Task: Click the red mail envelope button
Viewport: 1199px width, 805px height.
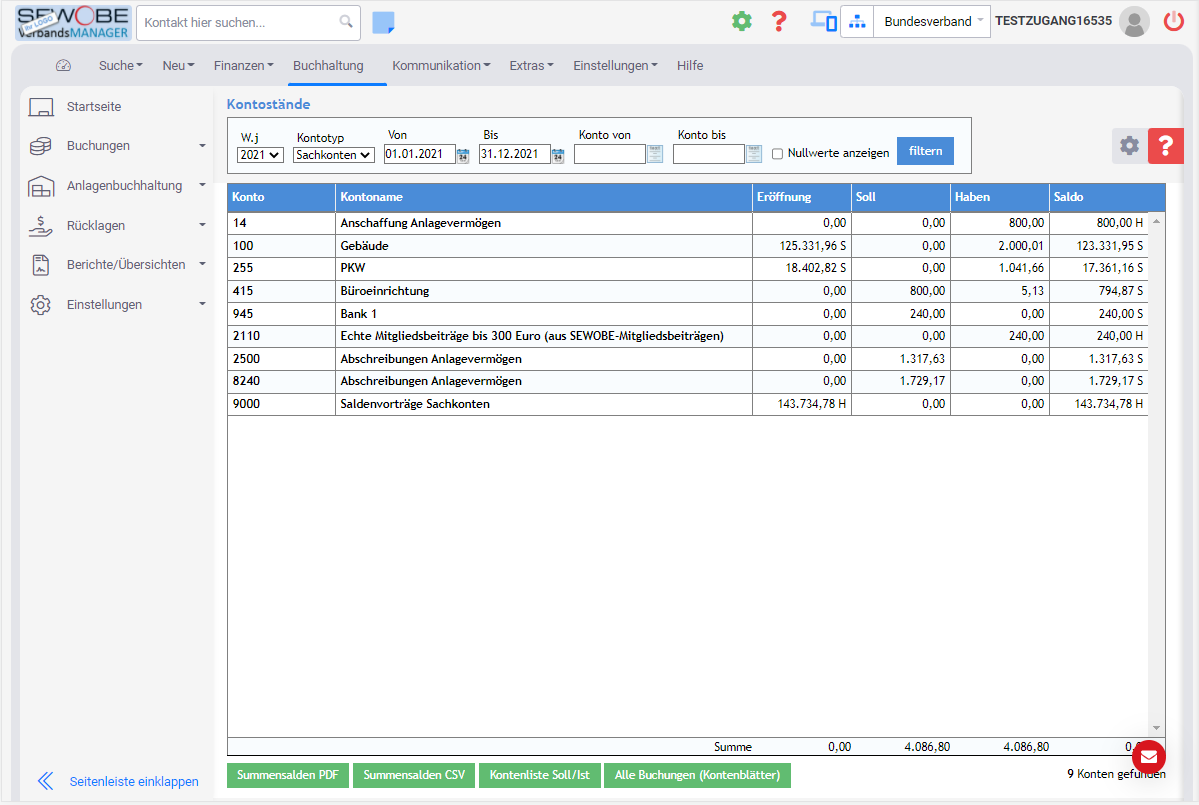Action: point(1148,756)
